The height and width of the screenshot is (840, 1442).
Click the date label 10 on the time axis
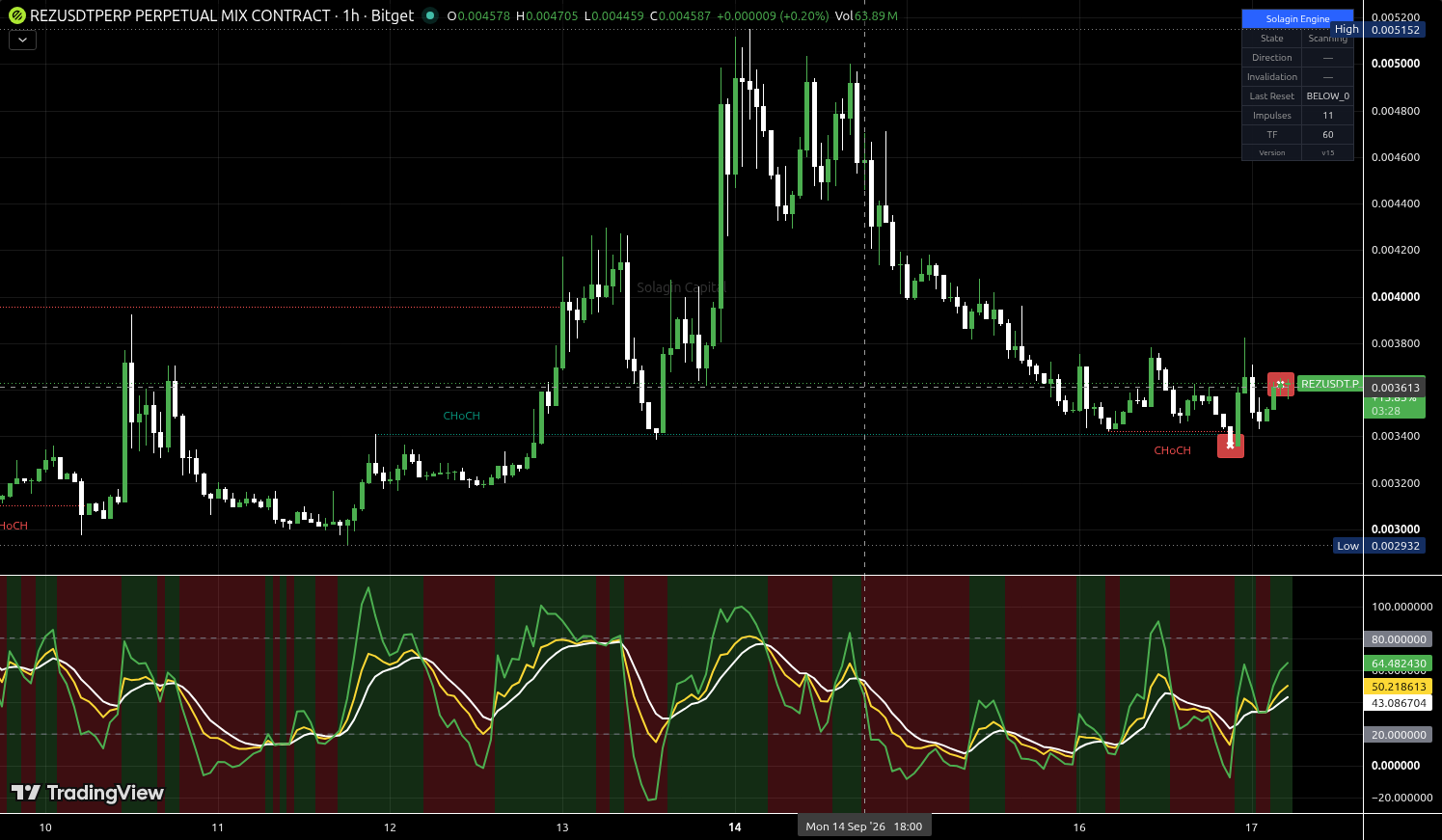pos(45,827)
